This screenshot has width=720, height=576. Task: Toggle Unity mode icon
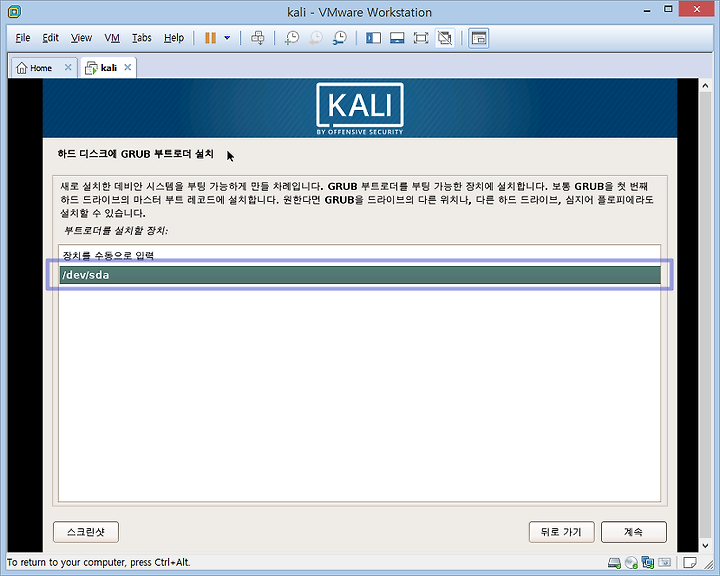pyautogui.click(x=444, y=38)
